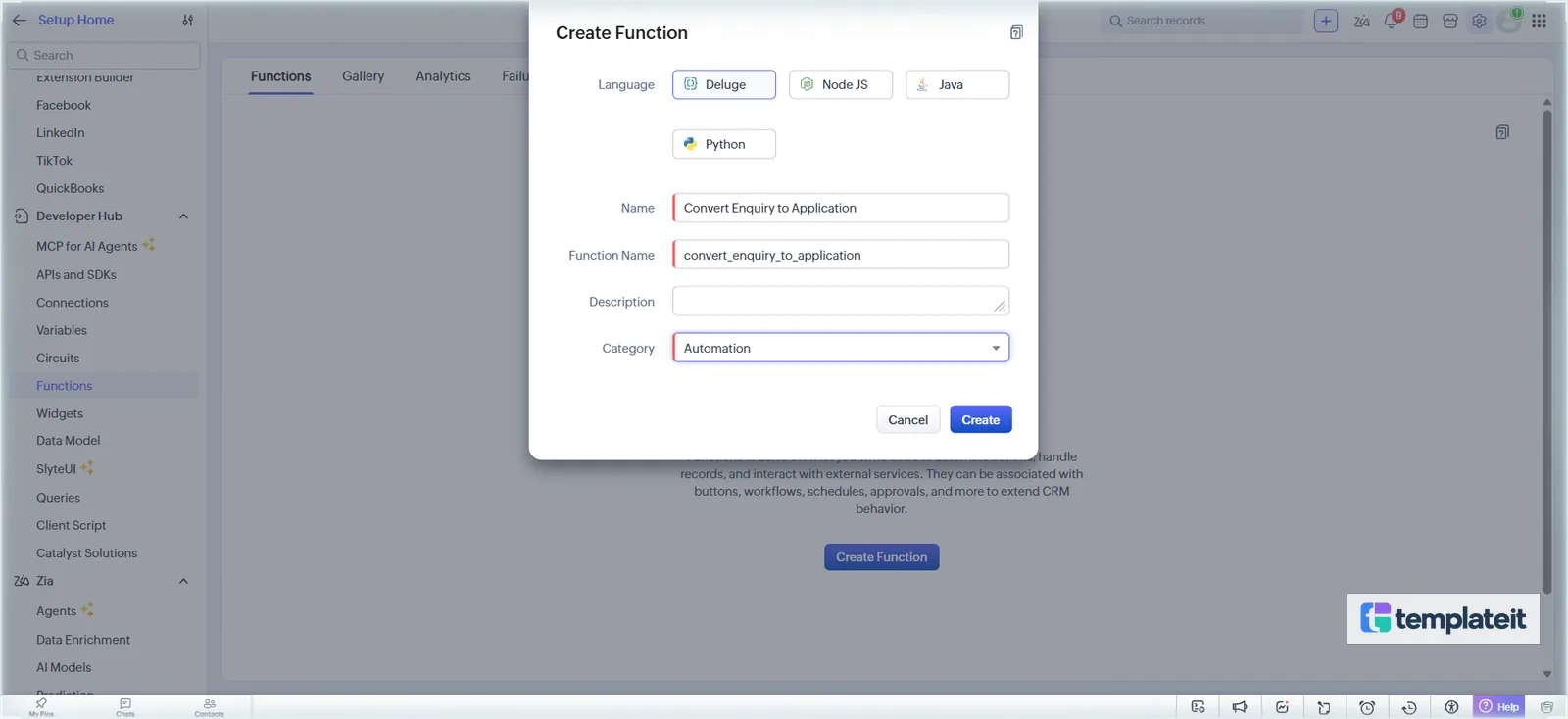Screen dimensions: 1568x719
Task: Collapse the Developer Hub section
Action: [183, 216]
